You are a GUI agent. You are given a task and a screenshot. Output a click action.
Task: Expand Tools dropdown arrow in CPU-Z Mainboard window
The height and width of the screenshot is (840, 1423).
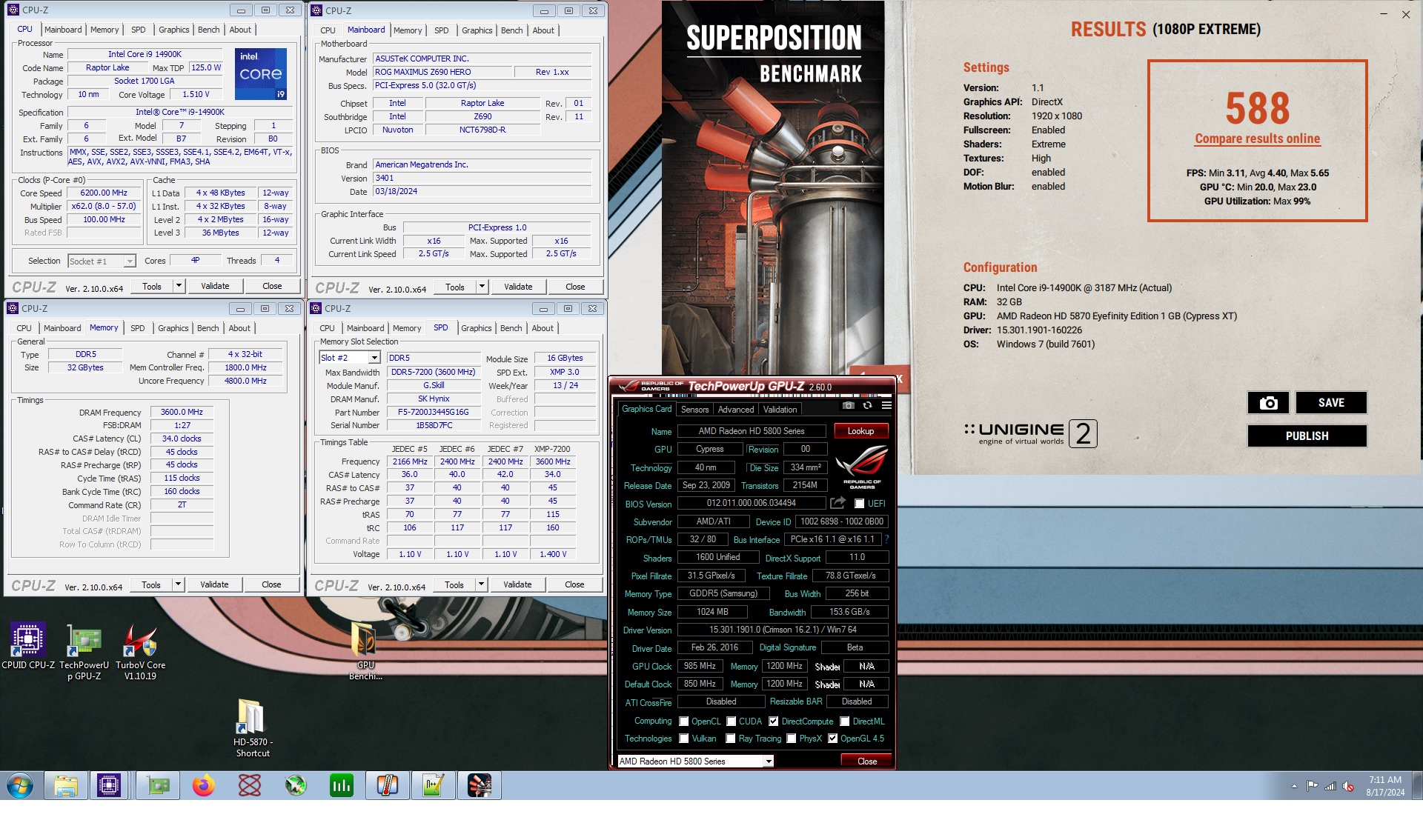coord(482,287)
